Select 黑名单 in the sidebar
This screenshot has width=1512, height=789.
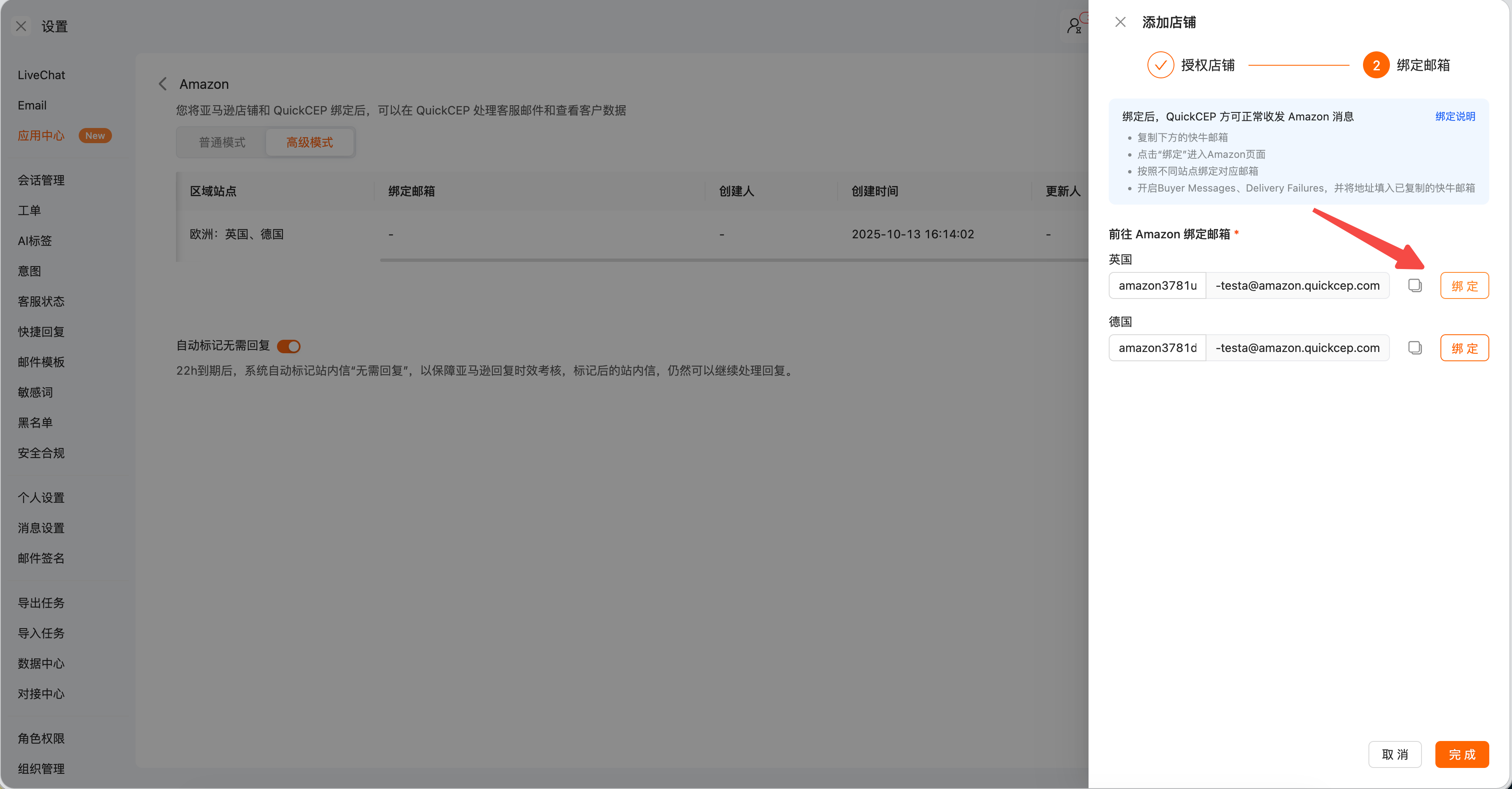pyautogui.click(x=35, y=423)
